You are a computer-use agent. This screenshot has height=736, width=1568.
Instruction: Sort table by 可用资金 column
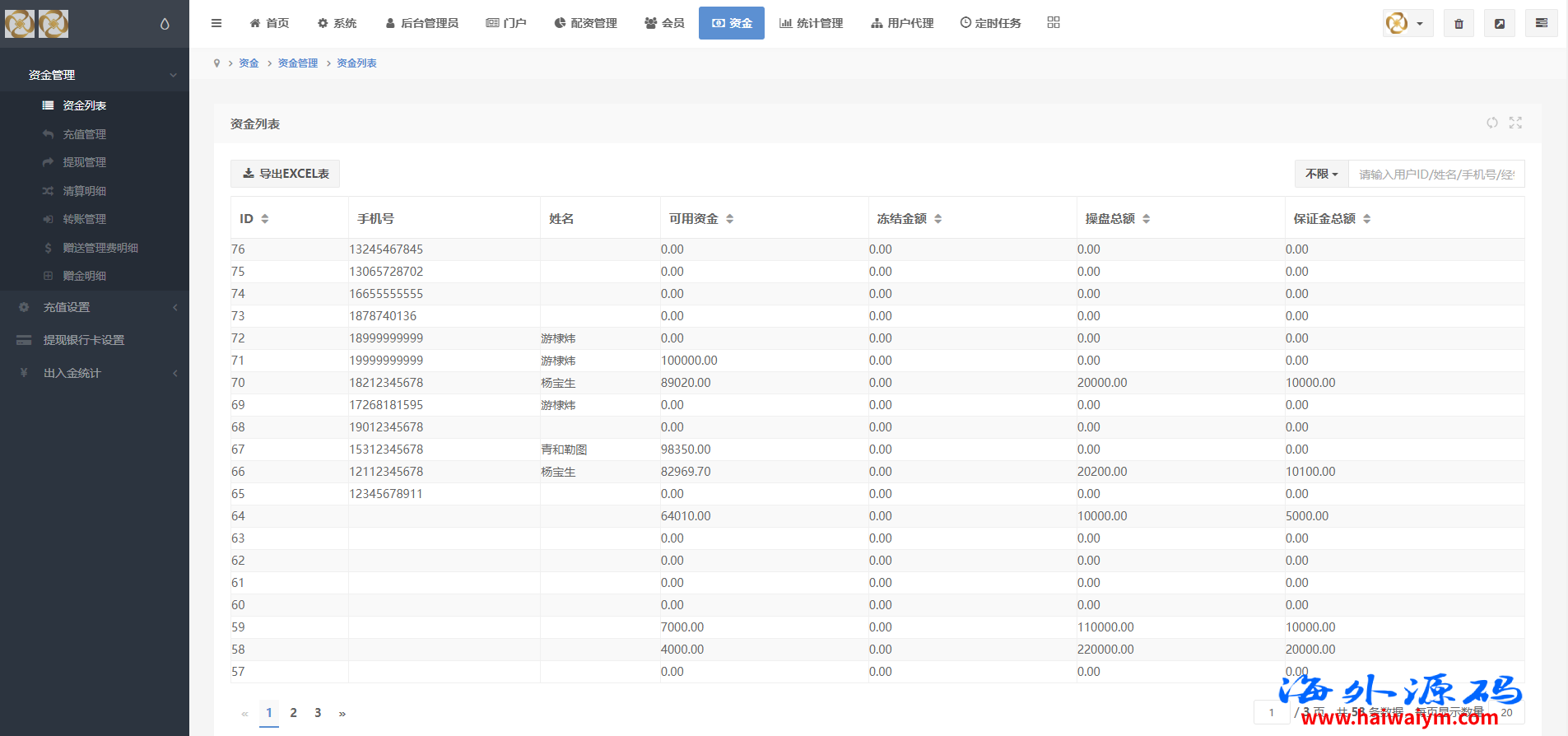[729, 219]
